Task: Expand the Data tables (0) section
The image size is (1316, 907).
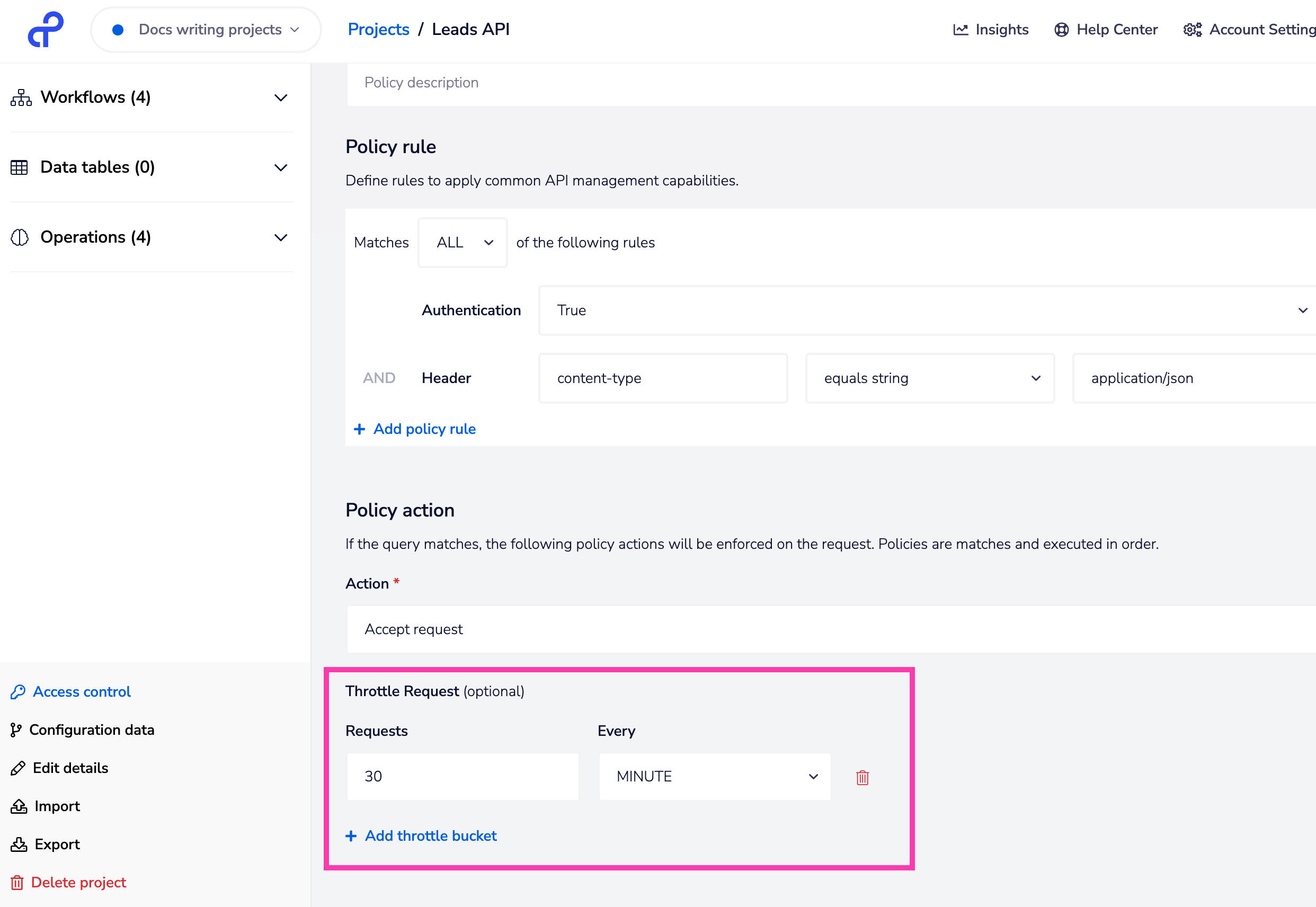Action: point(280,167)
